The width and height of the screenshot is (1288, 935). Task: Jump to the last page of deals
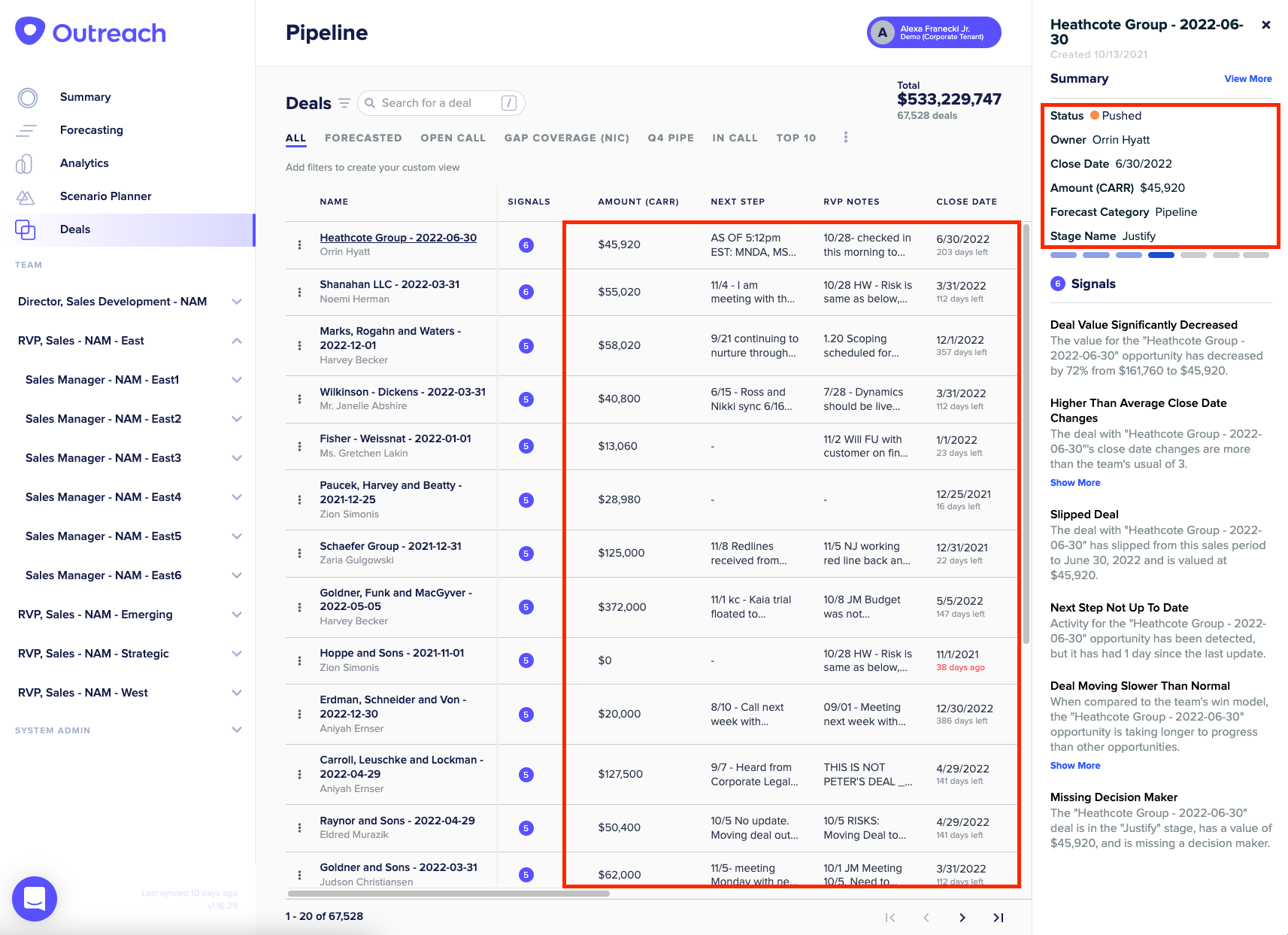(999, 917)
